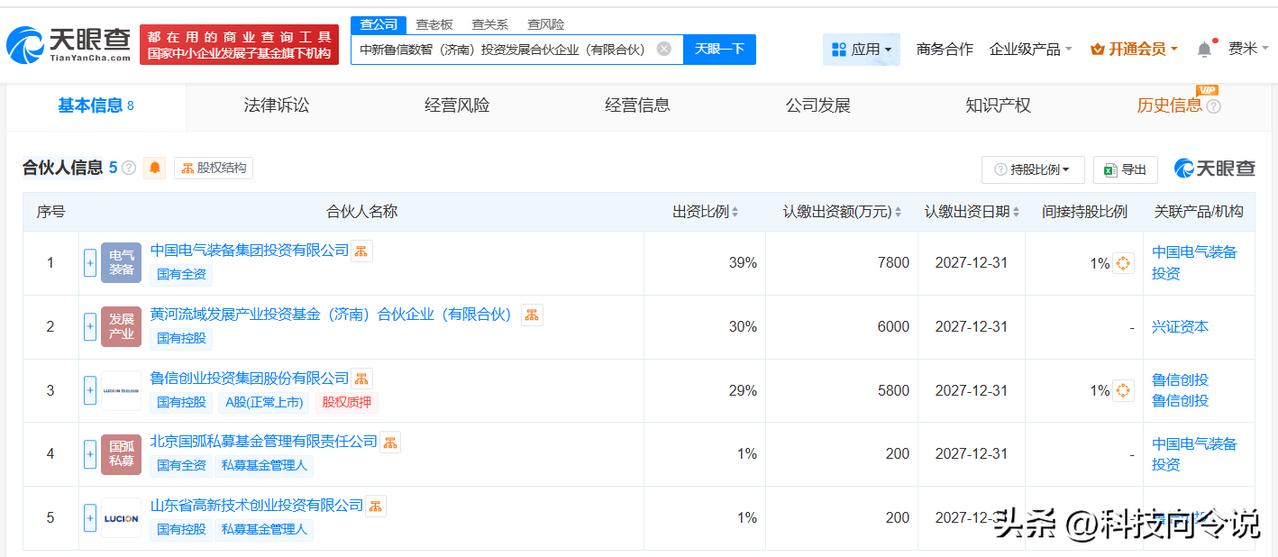The image size is (1278, 557).
Task: Open the 应用 apps dropdown
Action: point(862,49)
